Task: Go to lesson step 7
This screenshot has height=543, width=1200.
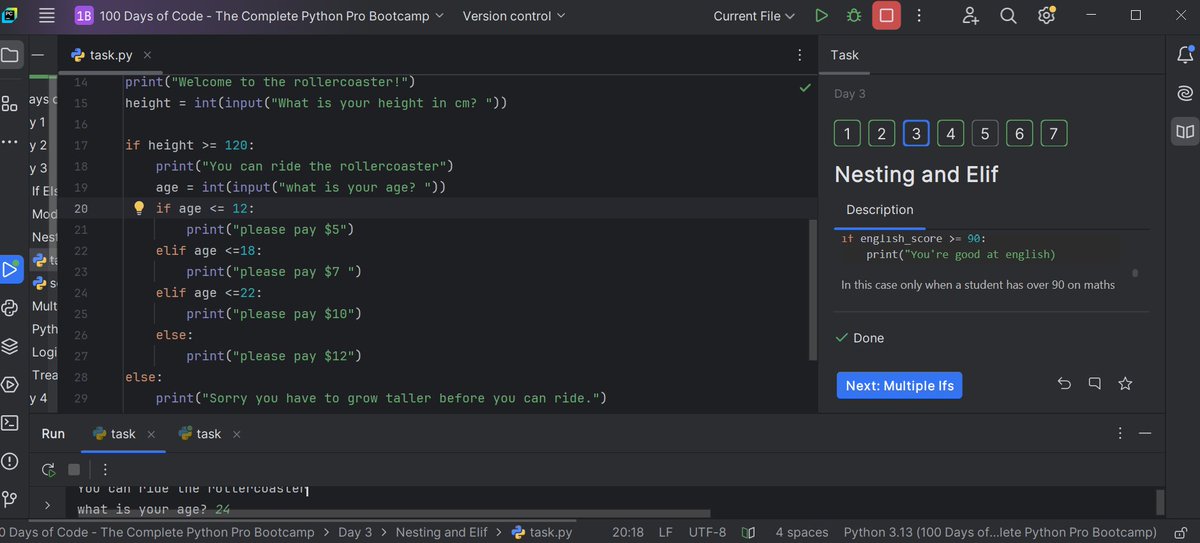Action: click(x=1054, y=133)
